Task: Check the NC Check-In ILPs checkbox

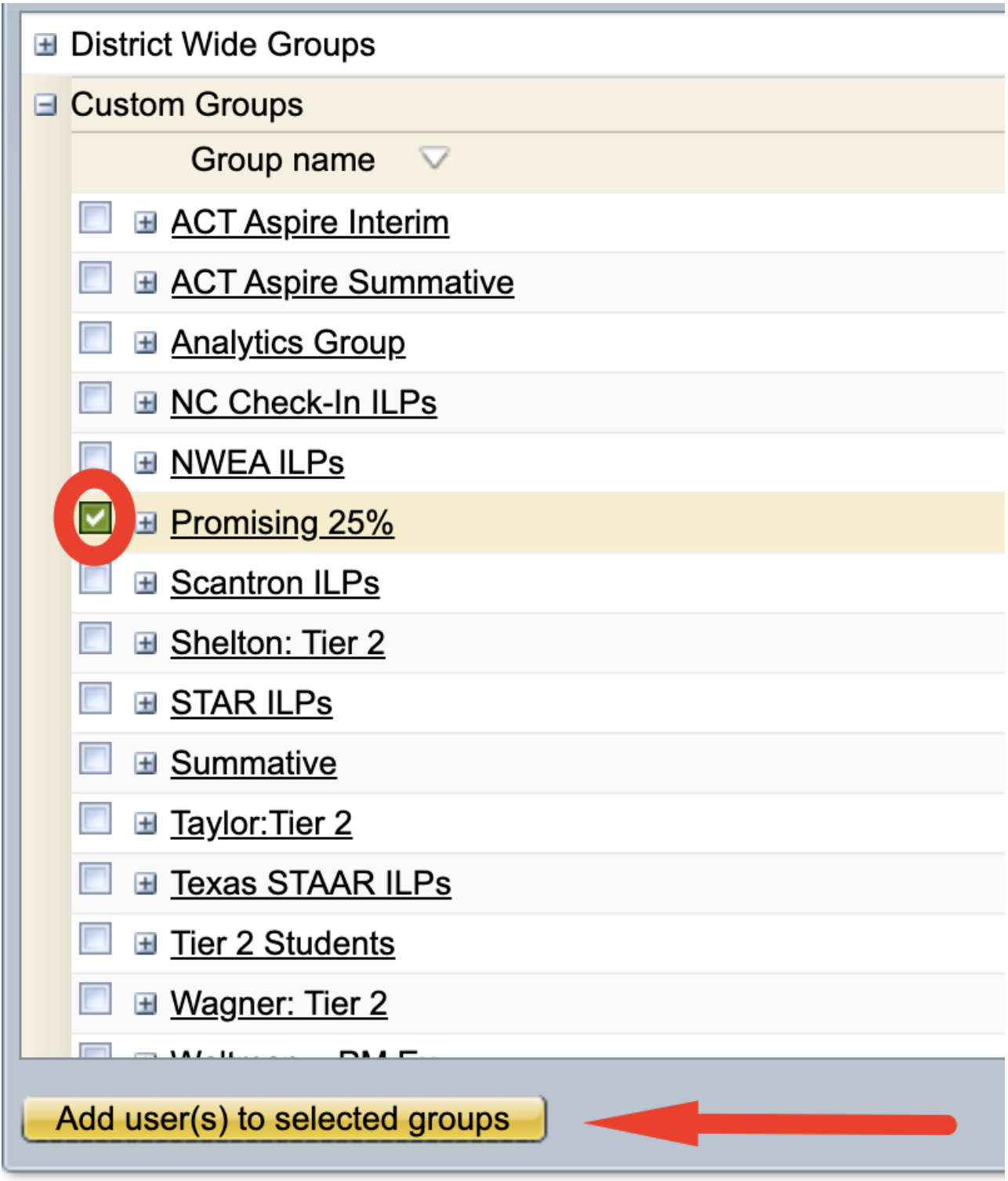Action: tap(96, 398)
